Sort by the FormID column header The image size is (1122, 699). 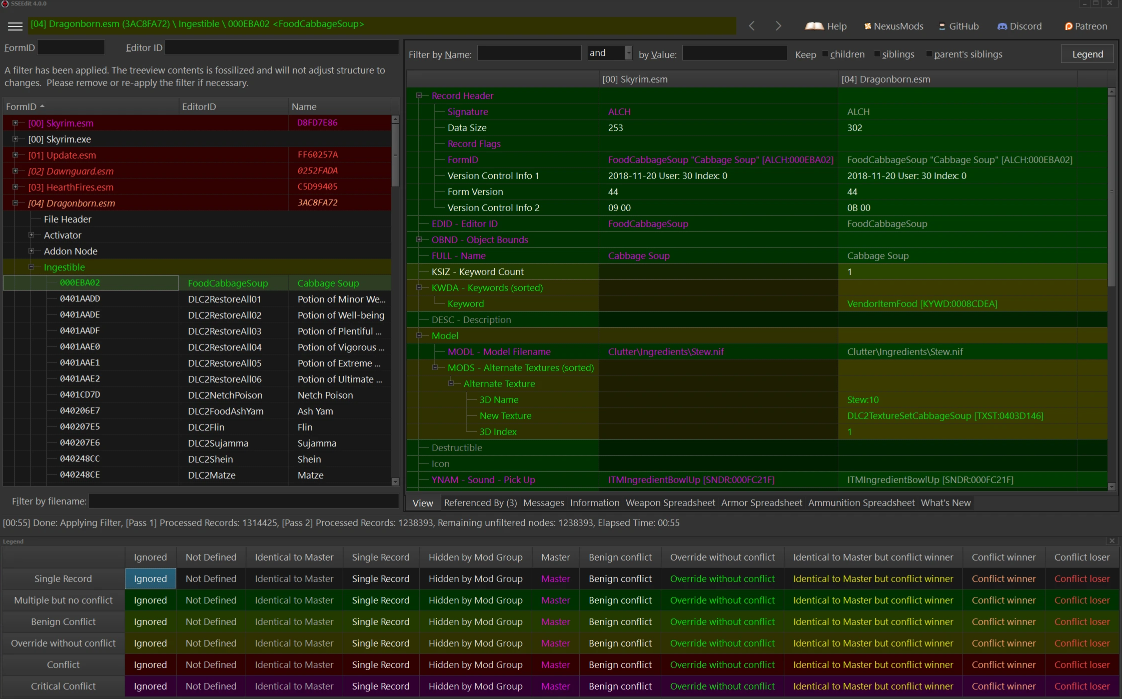pyautogui.click(x=90, y=107)
